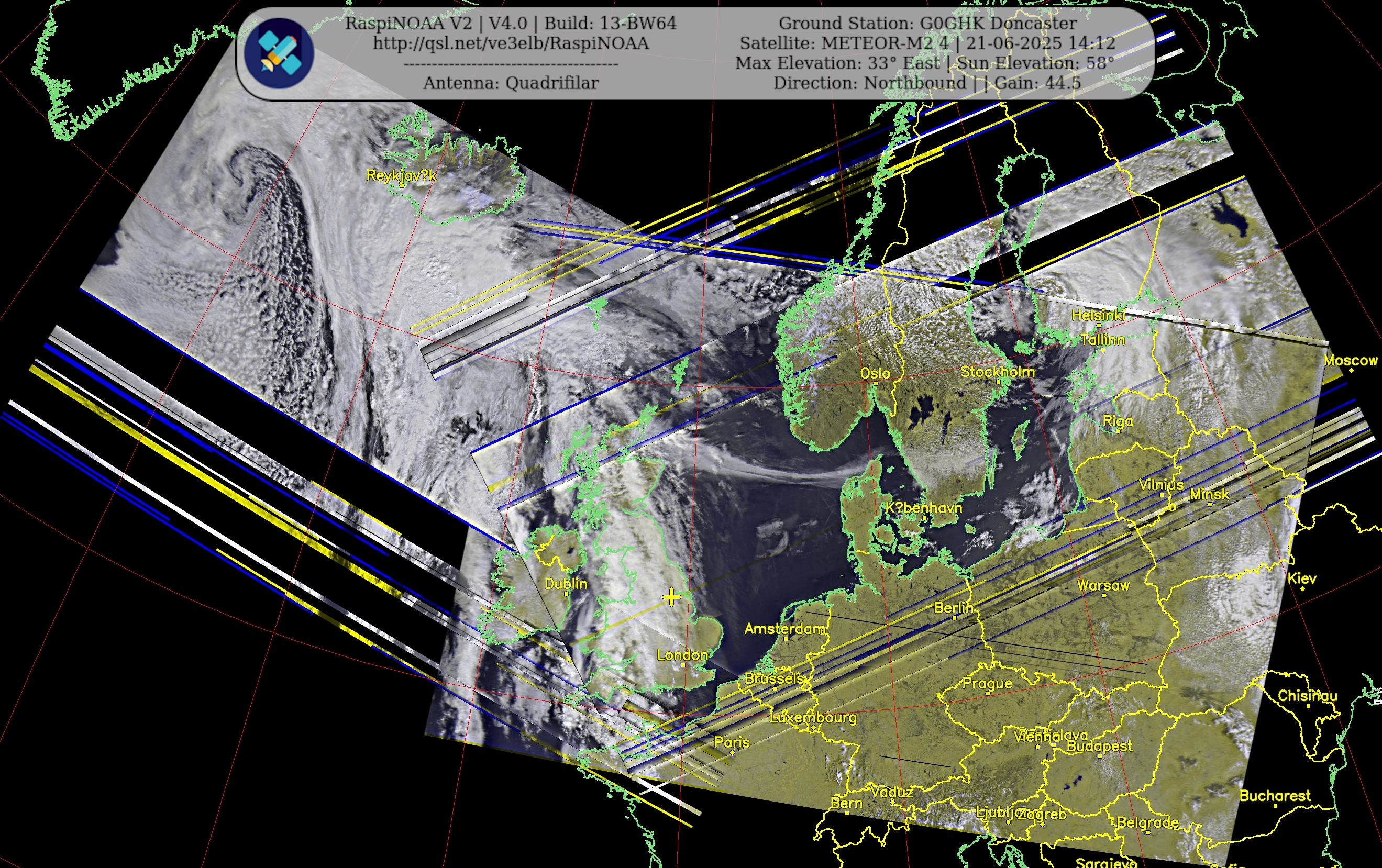Click the Luxembourg city label
Screen dimensions: 1382x868
pyautogui.click(x=813, y=717)
